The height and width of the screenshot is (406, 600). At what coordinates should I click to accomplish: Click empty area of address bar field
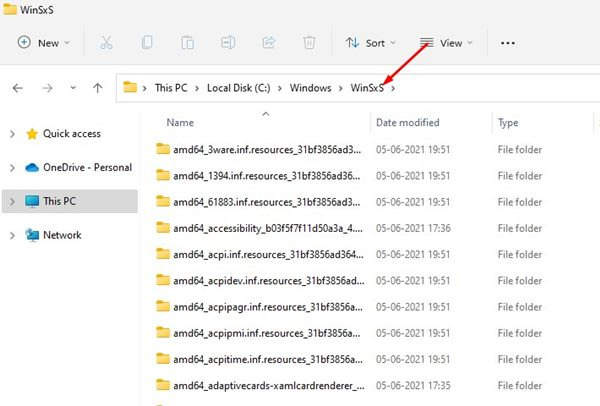coord(497,88)
